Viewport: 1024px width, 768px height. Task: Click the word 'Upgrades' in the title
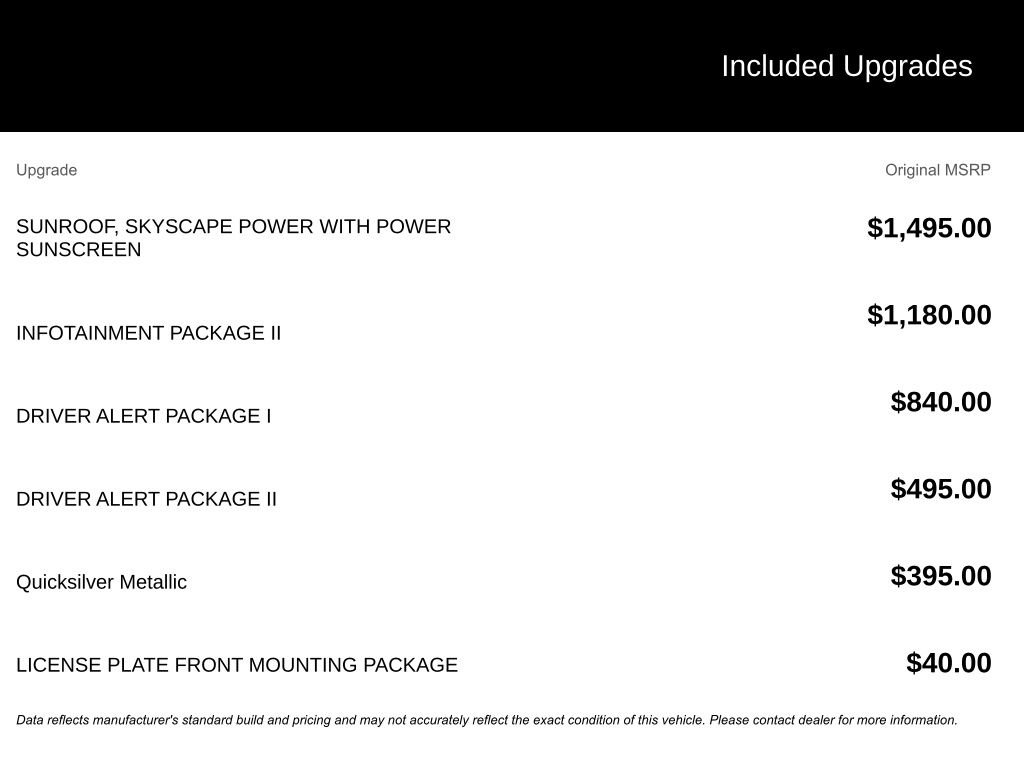(907, 66)
